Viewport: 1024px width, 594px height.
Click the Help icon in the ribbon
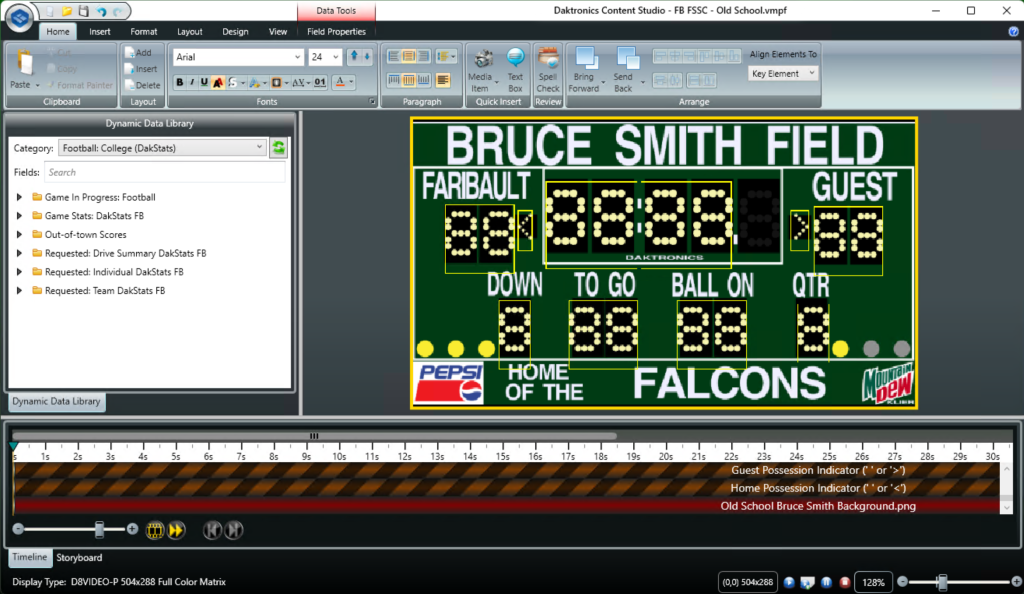pyautogui.click(x=1013, y=32)
